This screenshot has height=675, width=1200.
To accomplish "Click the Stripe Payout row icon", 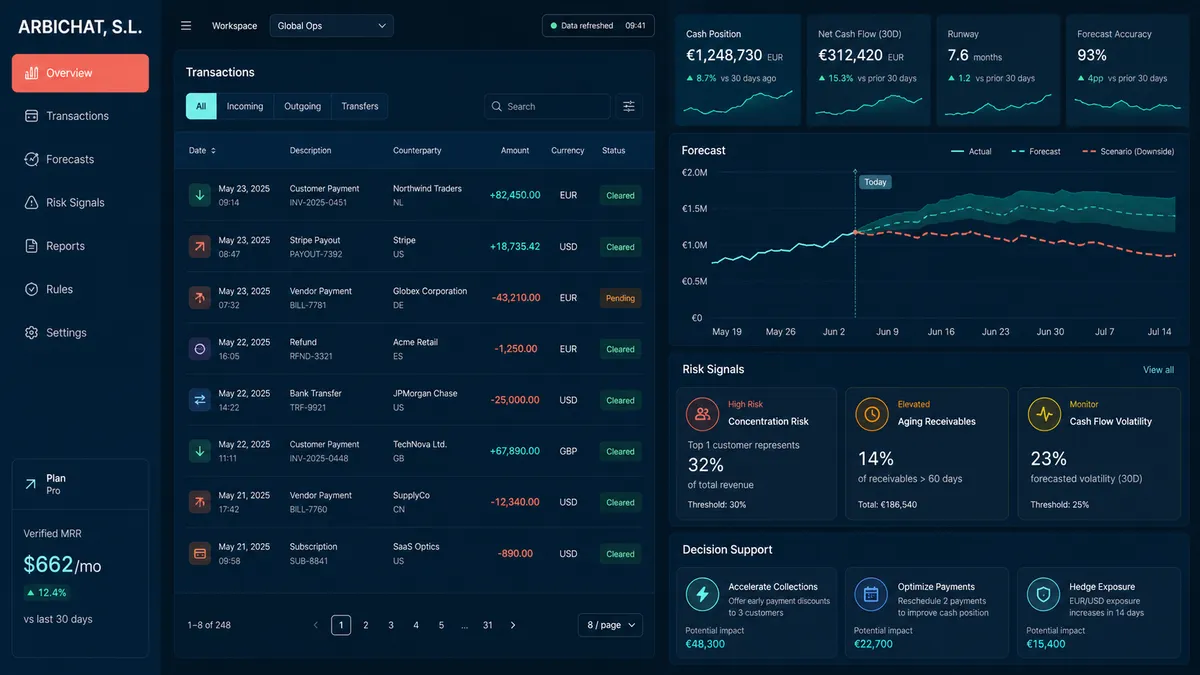I will click(200, 246).
